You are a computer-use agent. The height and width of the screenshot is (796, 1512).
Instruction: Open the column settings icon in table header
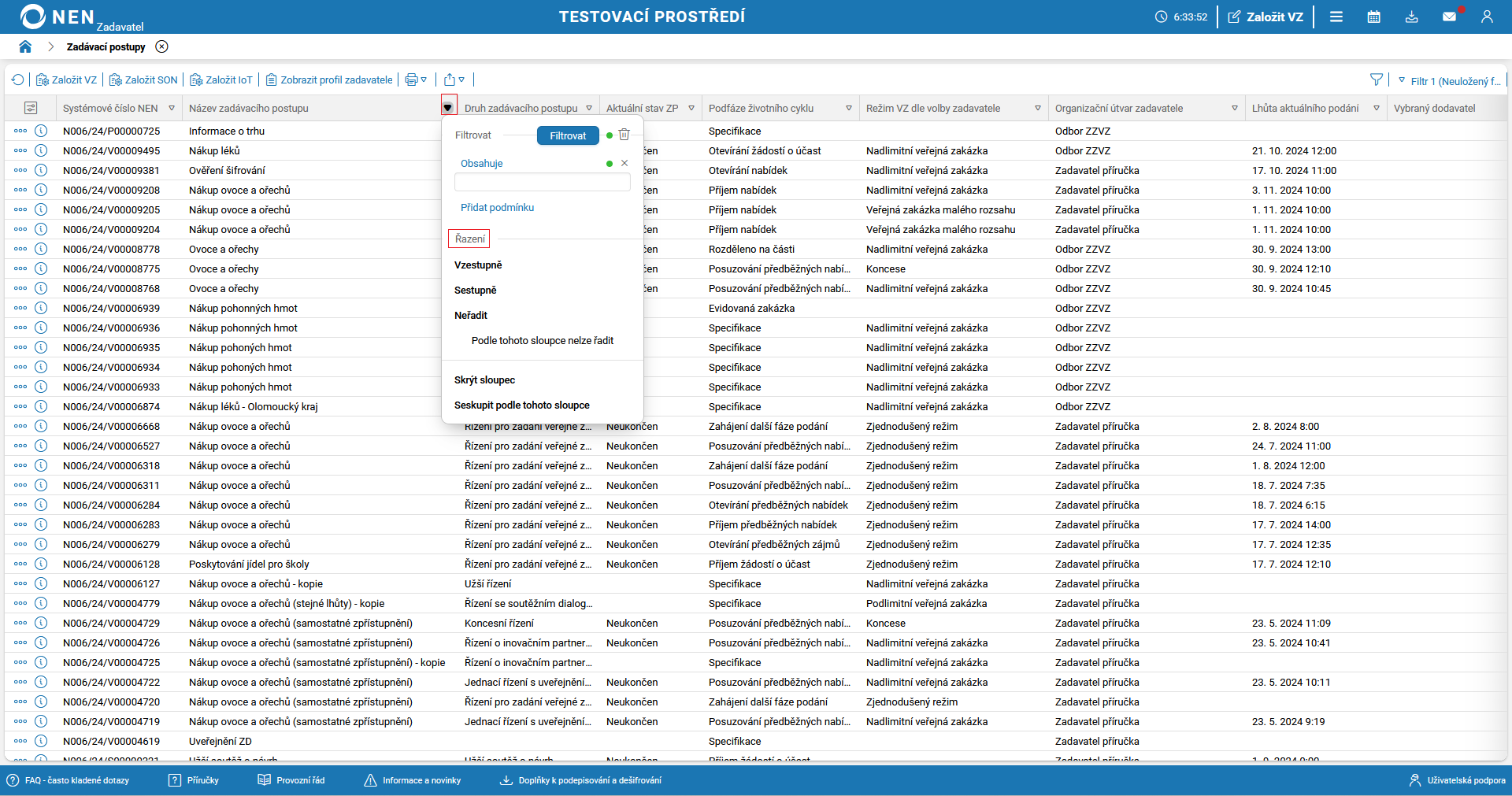coord(31,108)
